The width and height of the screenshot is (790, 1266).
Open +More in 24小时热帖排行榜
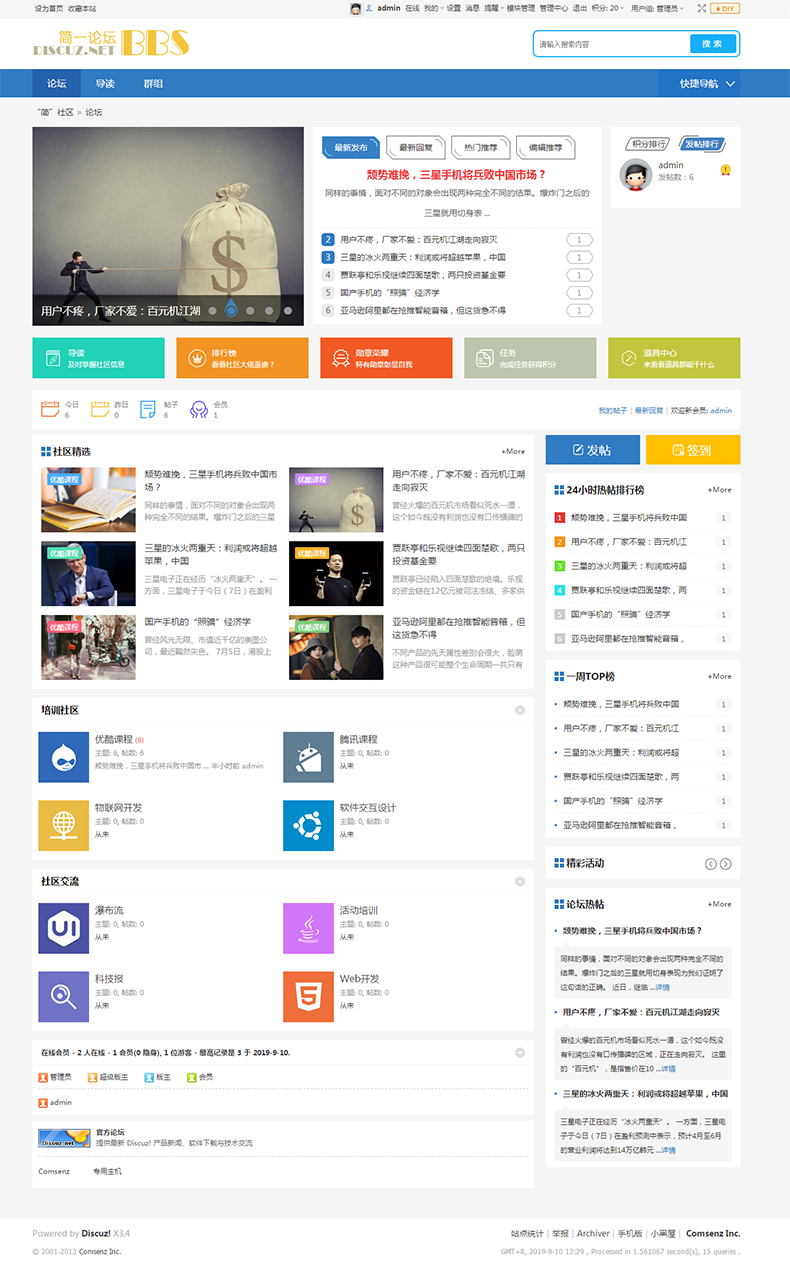point(720,490)
